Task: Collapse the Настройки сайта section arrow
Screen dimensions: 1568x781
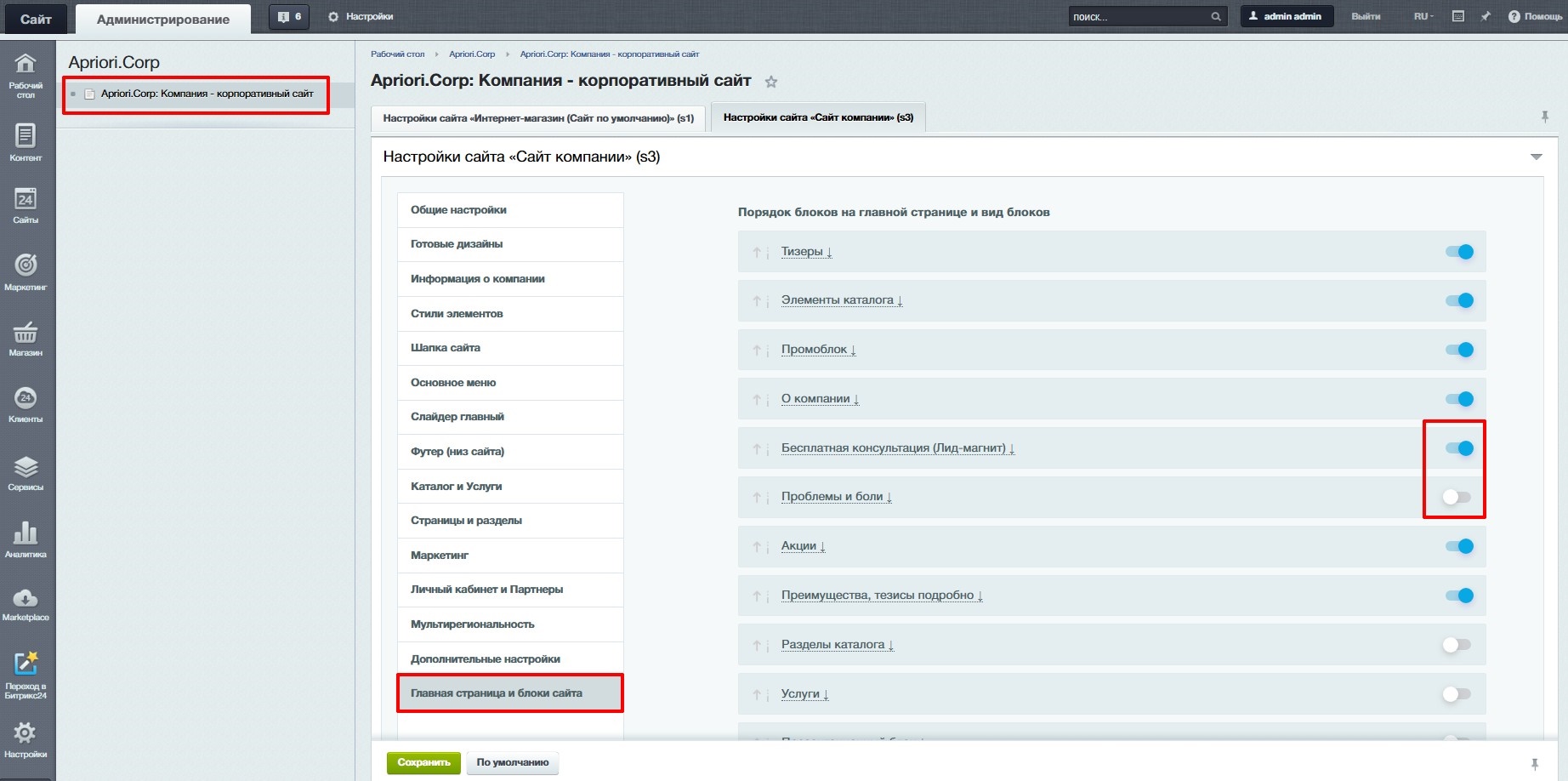Action: coord(1536,157)
